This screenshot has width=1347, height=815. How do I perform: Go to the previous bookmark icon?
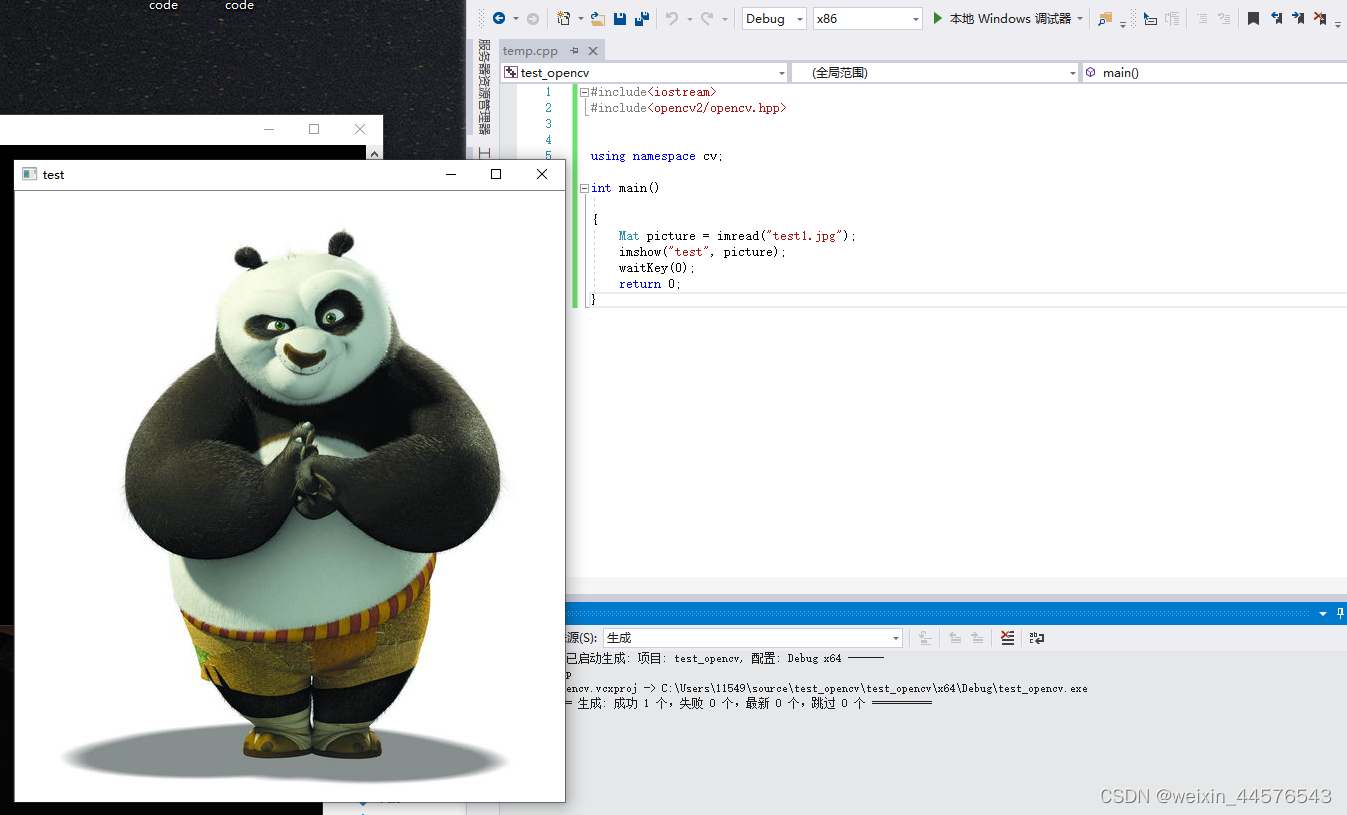tap(1276, 18)
